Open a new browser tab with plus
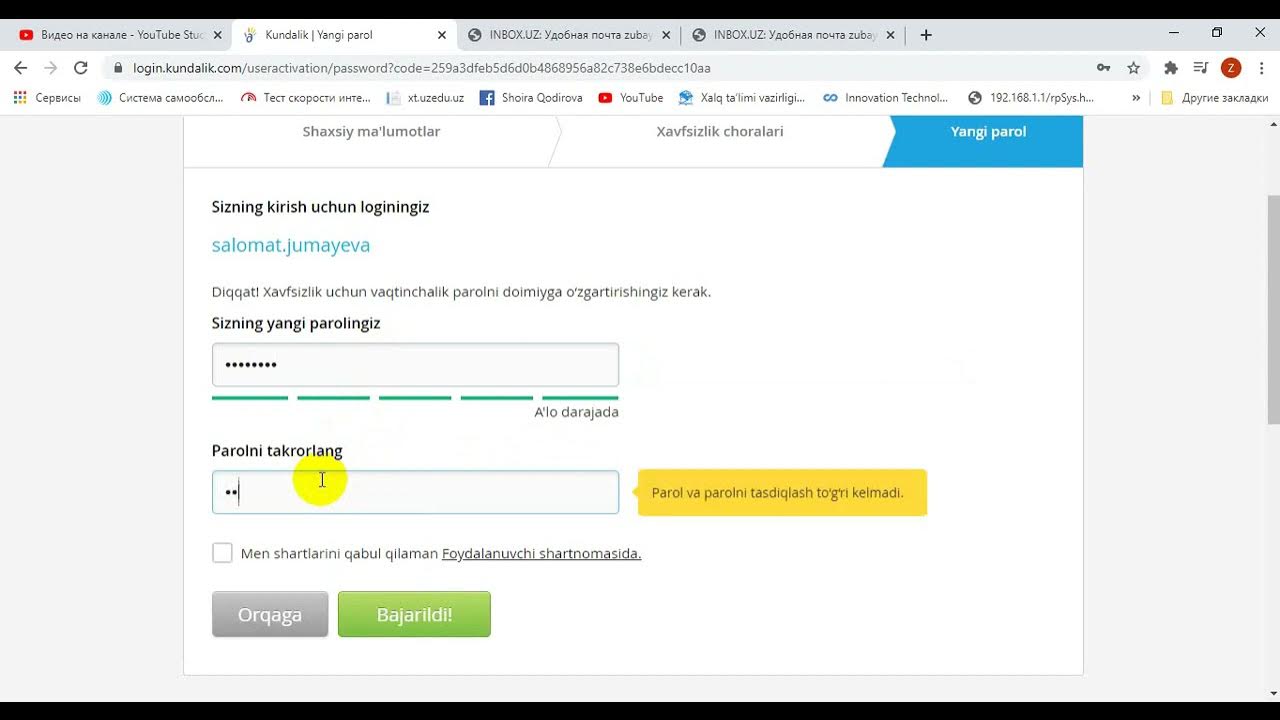The height and width of the screenshot is (720, 1280). 926,35
